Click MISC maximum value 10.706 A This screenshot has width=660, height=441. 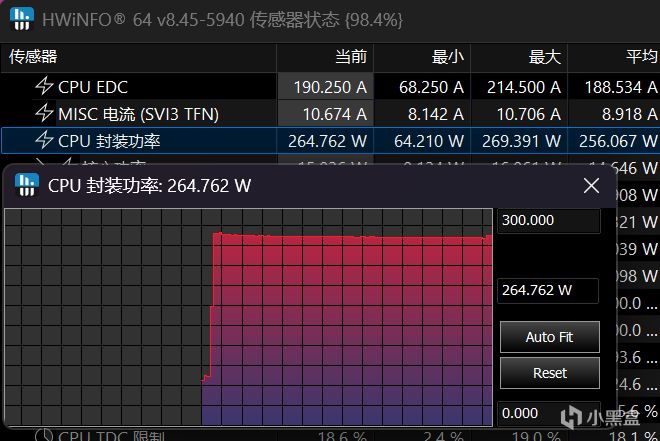[x=529, y=114]
